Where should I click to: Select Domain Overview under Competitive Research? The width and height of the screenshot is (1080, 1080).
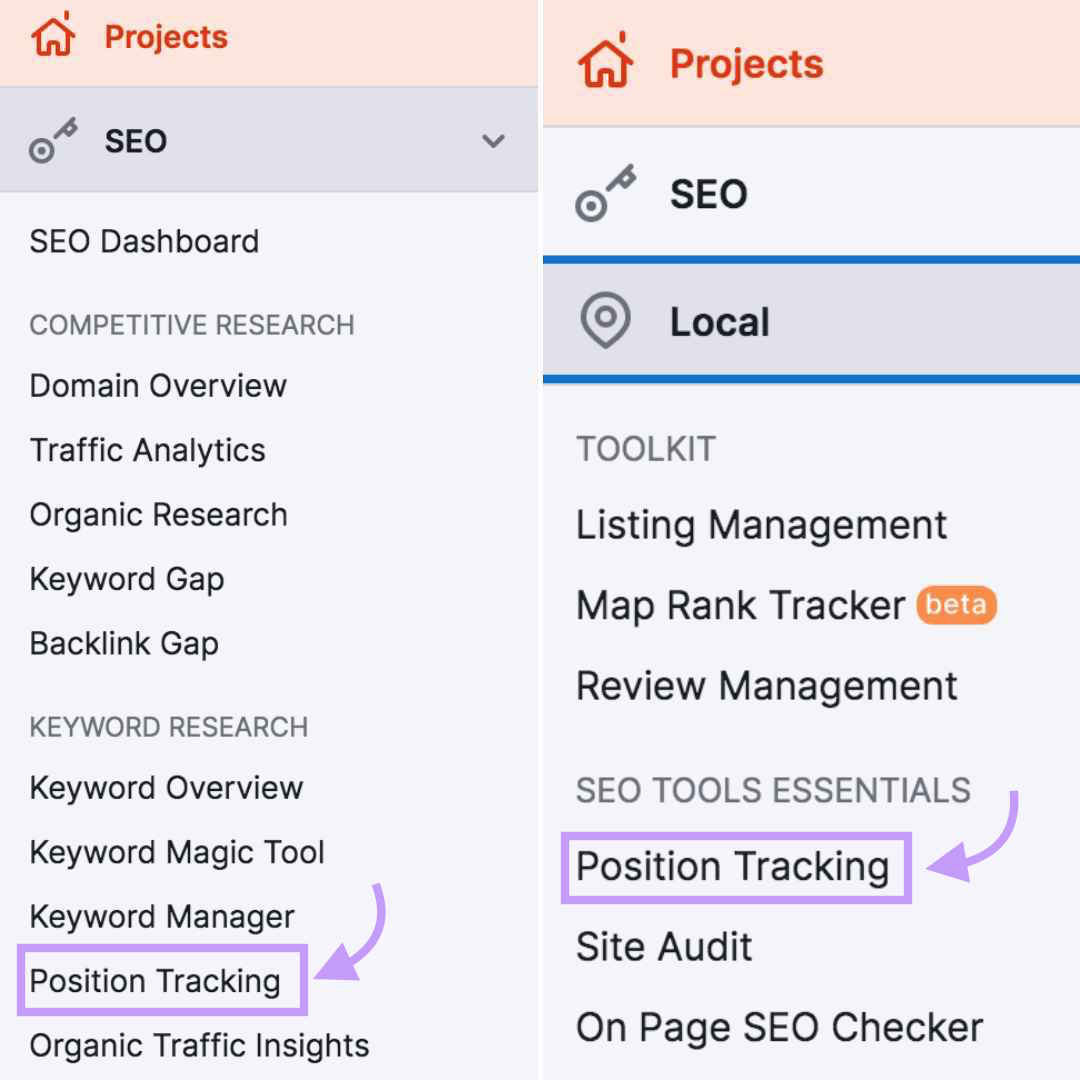pyautogui.click(x=158, y=386)
